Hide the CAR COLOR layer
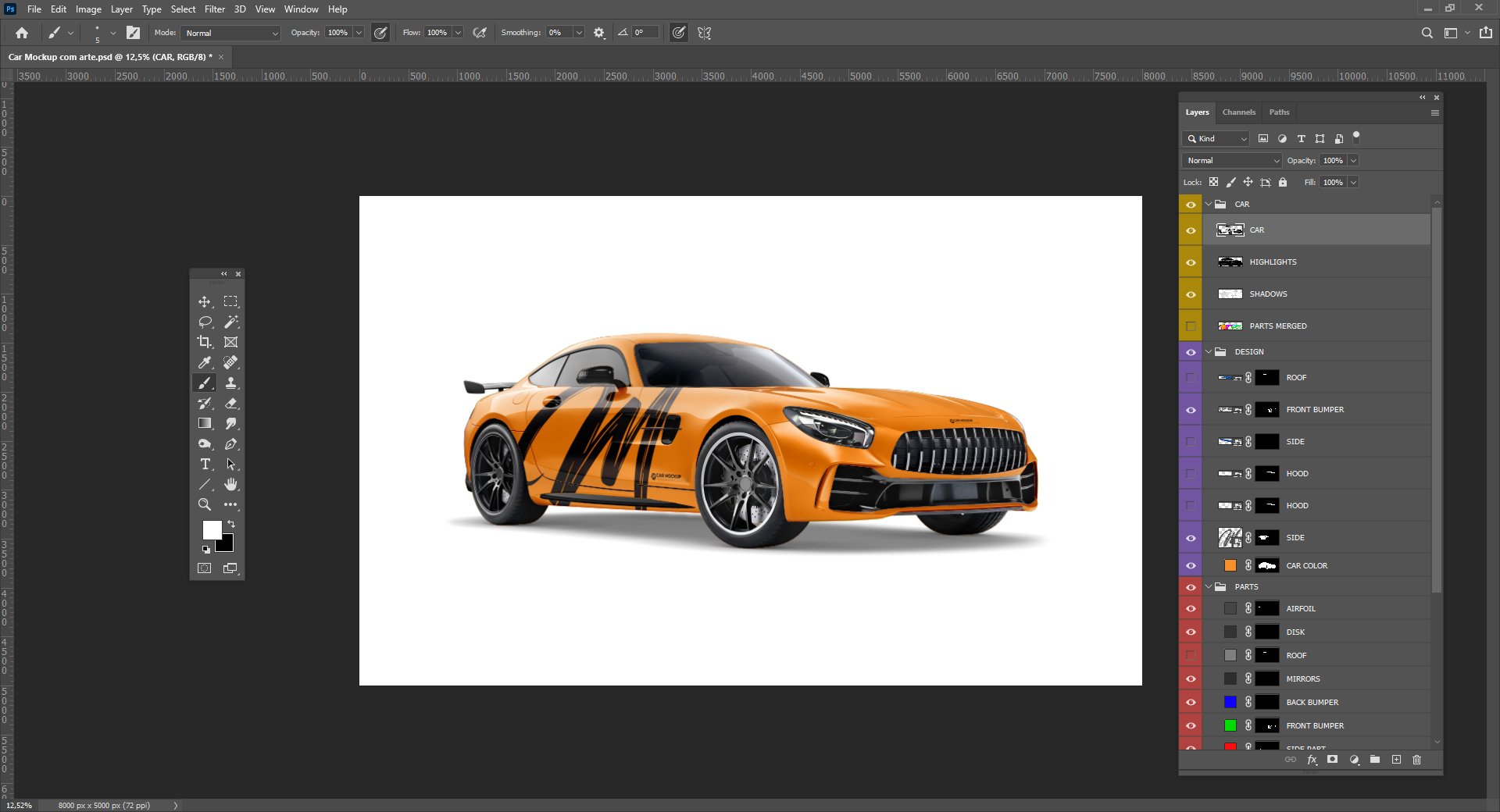Image resolution: width=1500 pixels, height=812 pixels. tap(1191, 565)
